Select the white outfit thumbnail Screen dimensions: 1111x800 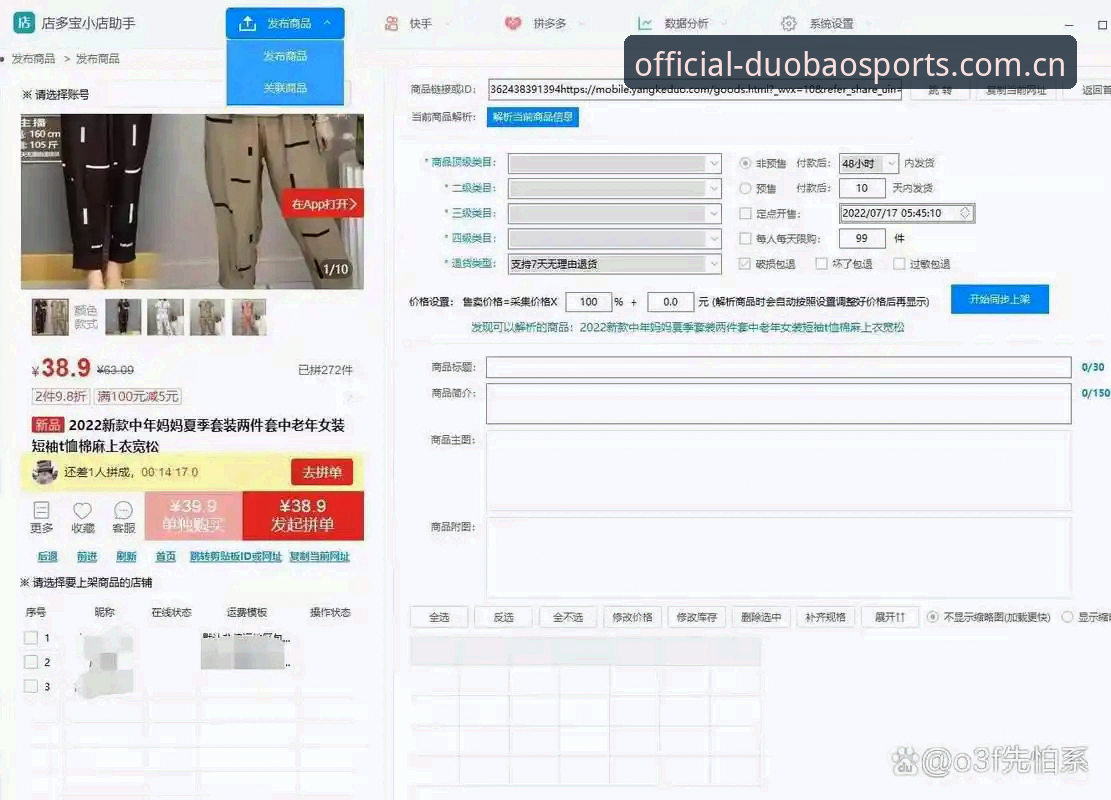(x=165, y=317)
